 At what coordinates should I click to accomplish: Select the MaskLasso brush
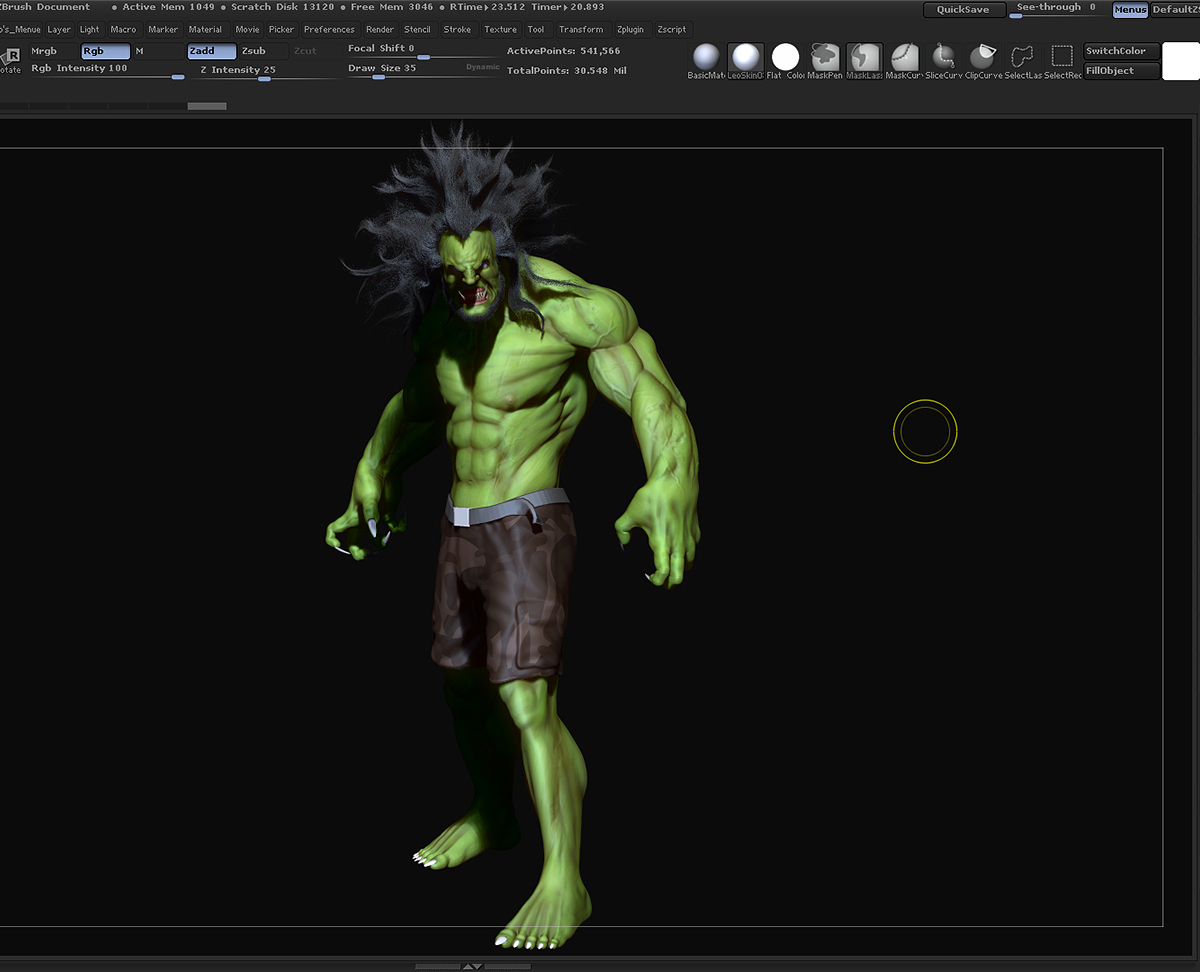865,62
